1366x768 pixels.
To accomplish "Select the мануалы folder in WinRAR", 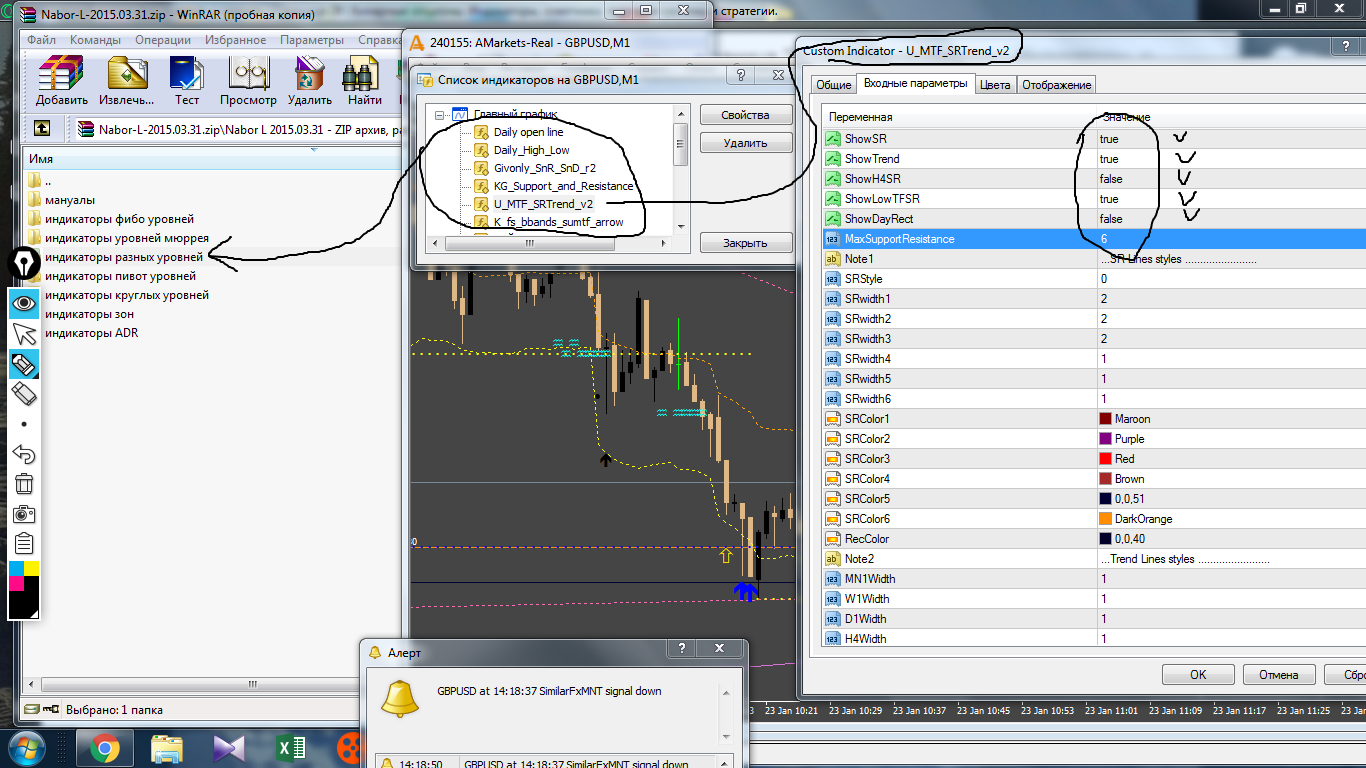I will click(x=70, y=200).
